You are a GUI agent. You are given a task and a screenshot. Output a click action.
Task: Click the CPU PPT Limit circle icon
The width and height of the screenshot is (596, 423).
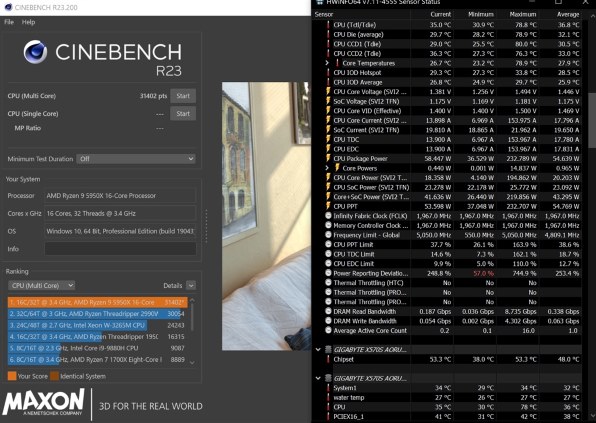(328, 244)
